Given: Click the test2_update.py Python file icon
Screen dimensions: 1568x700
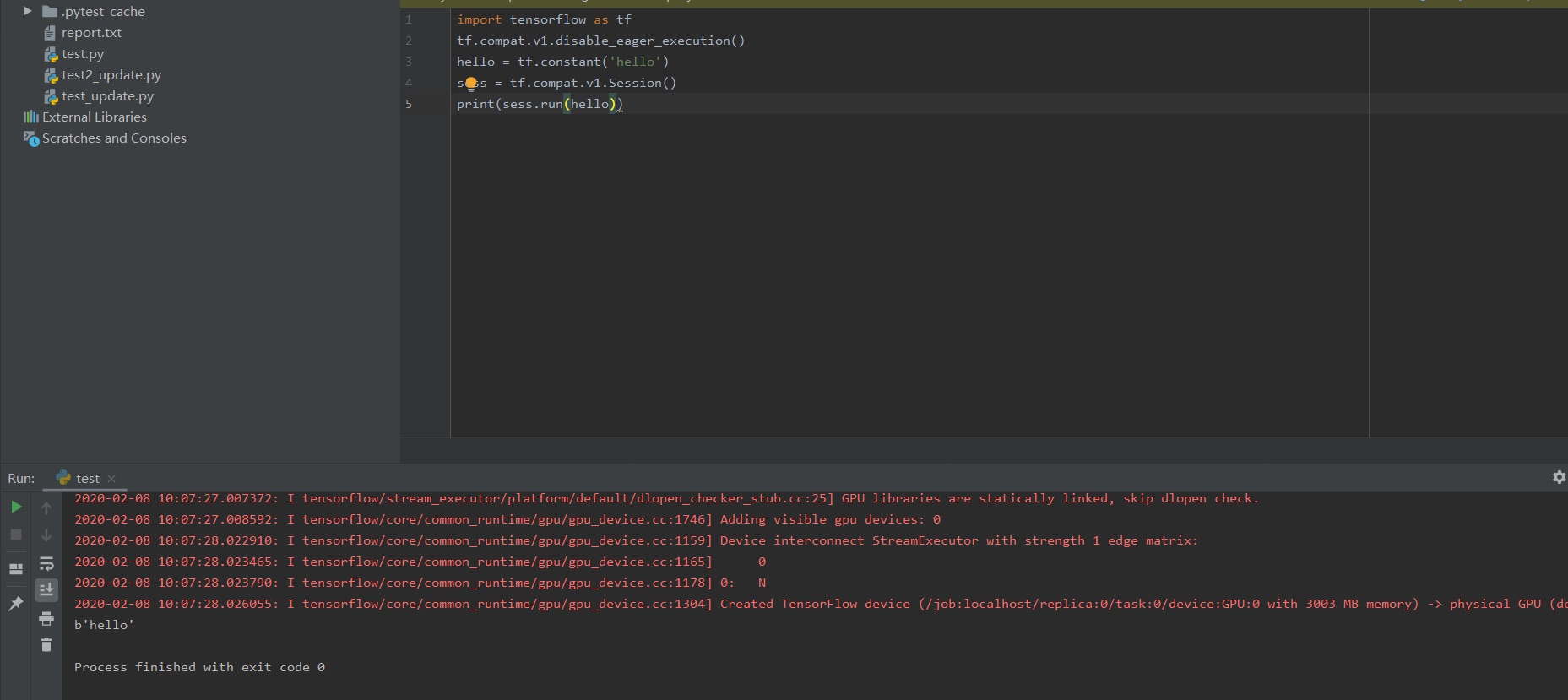Looking at the screenshot, I should click(51, 75).
